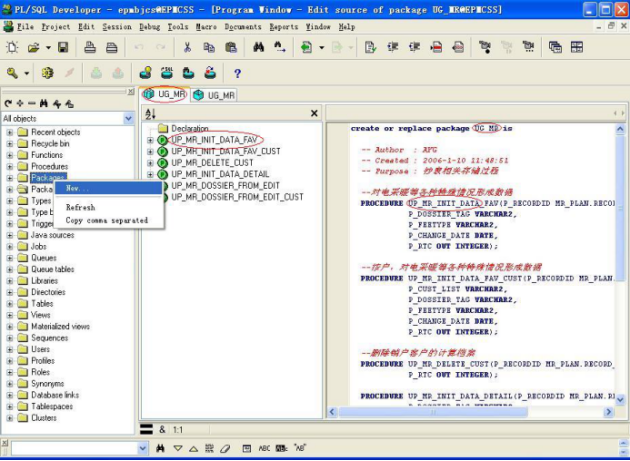The image size is (630, 461).
Task: Select the Views folder in object browser
Action: point(41,315)
